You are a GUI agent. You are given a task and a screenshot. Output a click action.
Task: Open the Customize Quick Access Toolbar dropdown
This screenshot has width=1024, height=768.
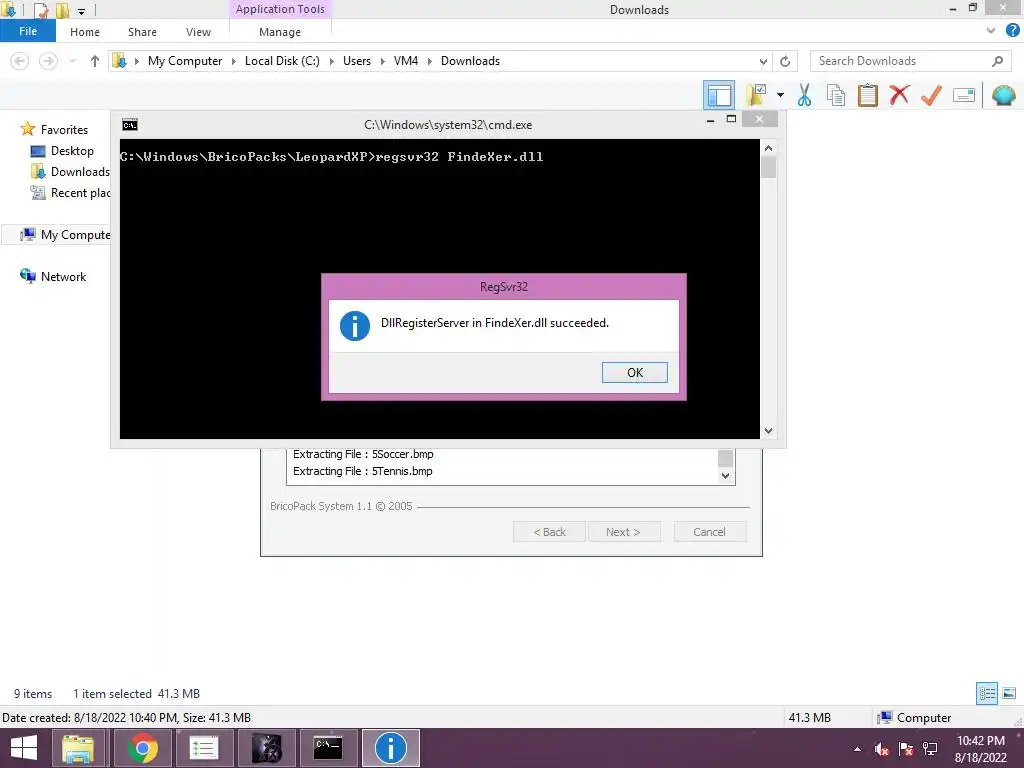coord(82,11)
